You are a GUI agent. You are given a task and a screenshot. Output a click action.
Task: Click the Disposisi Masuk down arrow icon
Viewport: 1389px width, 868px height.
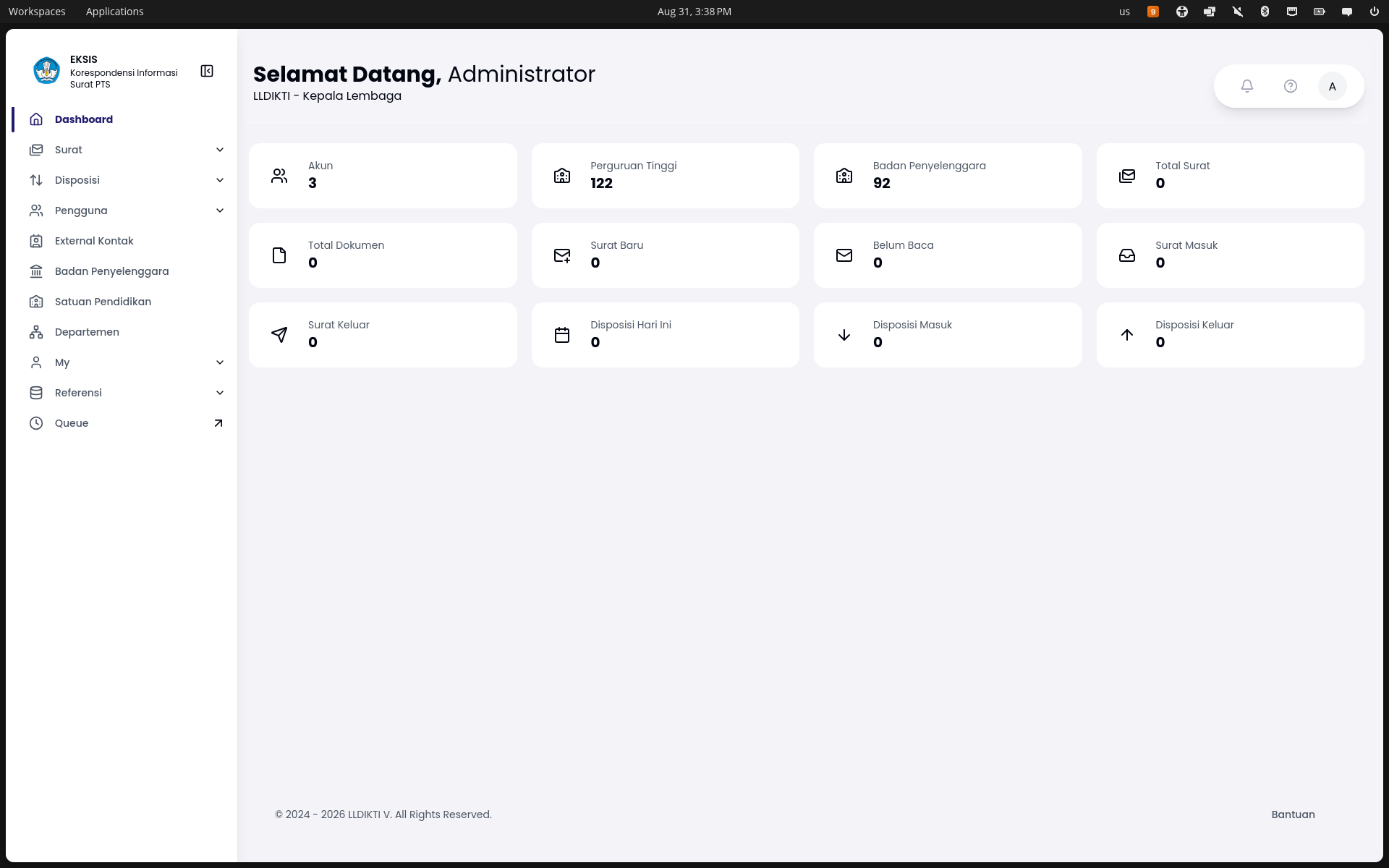click(844, 335)
